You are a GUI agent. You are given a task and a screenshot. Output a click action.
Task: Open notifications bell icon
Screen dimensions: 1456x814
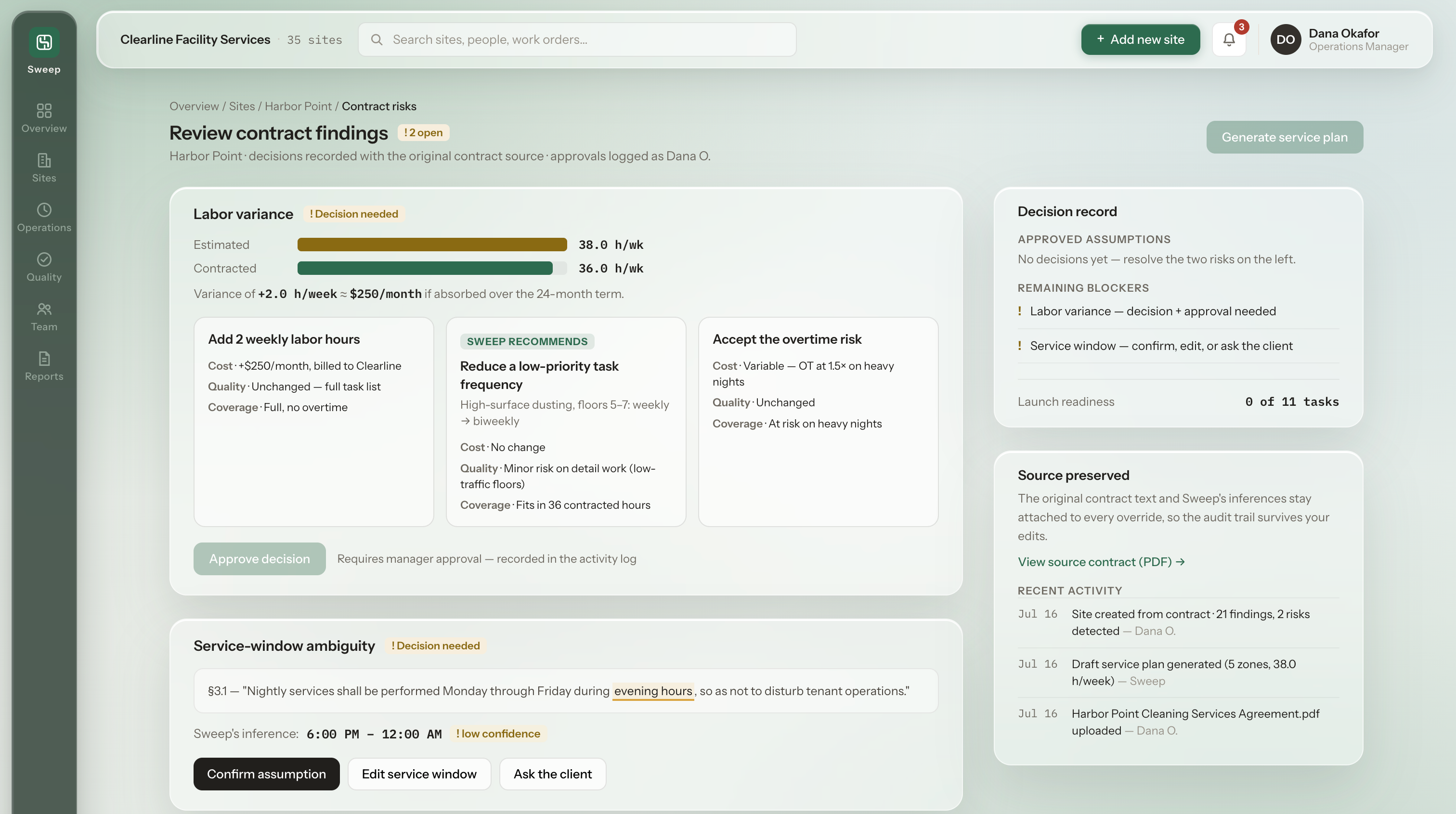click(x=1229, y=39)
